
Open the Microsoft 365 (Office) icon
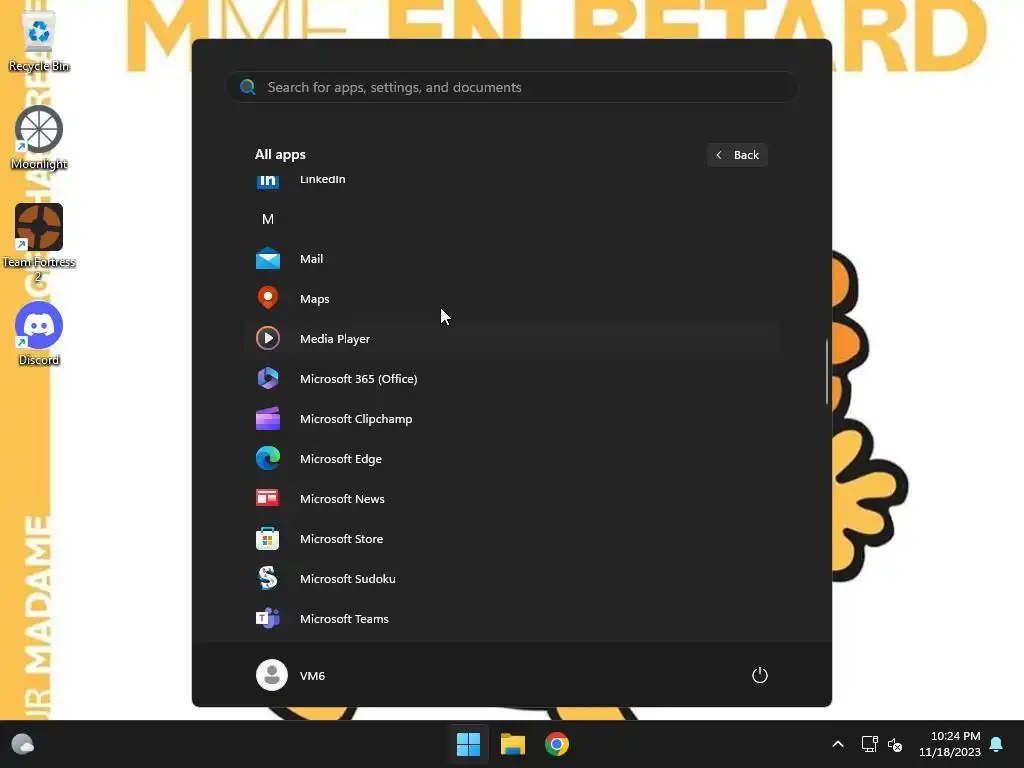click(x=268, y=378)
